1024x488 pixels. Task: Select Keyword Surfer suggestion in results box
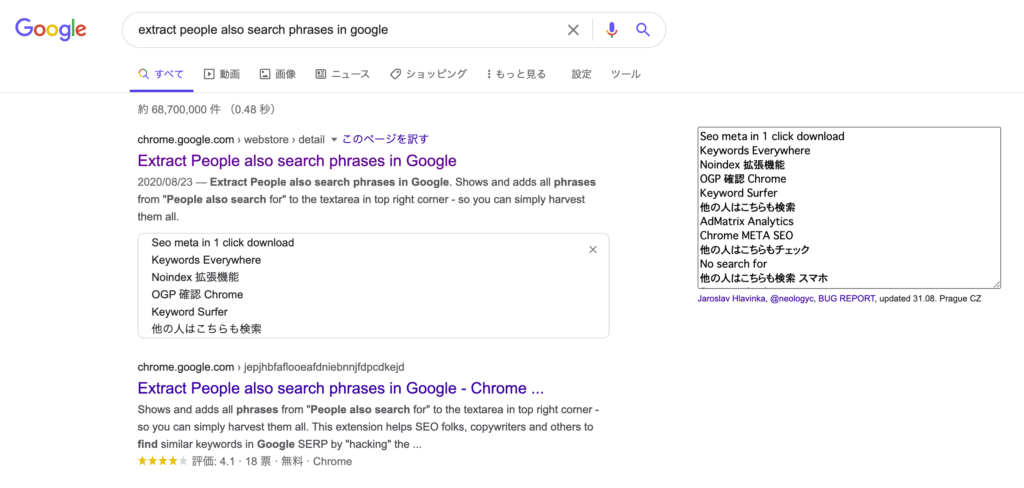[x=189, y=312]
